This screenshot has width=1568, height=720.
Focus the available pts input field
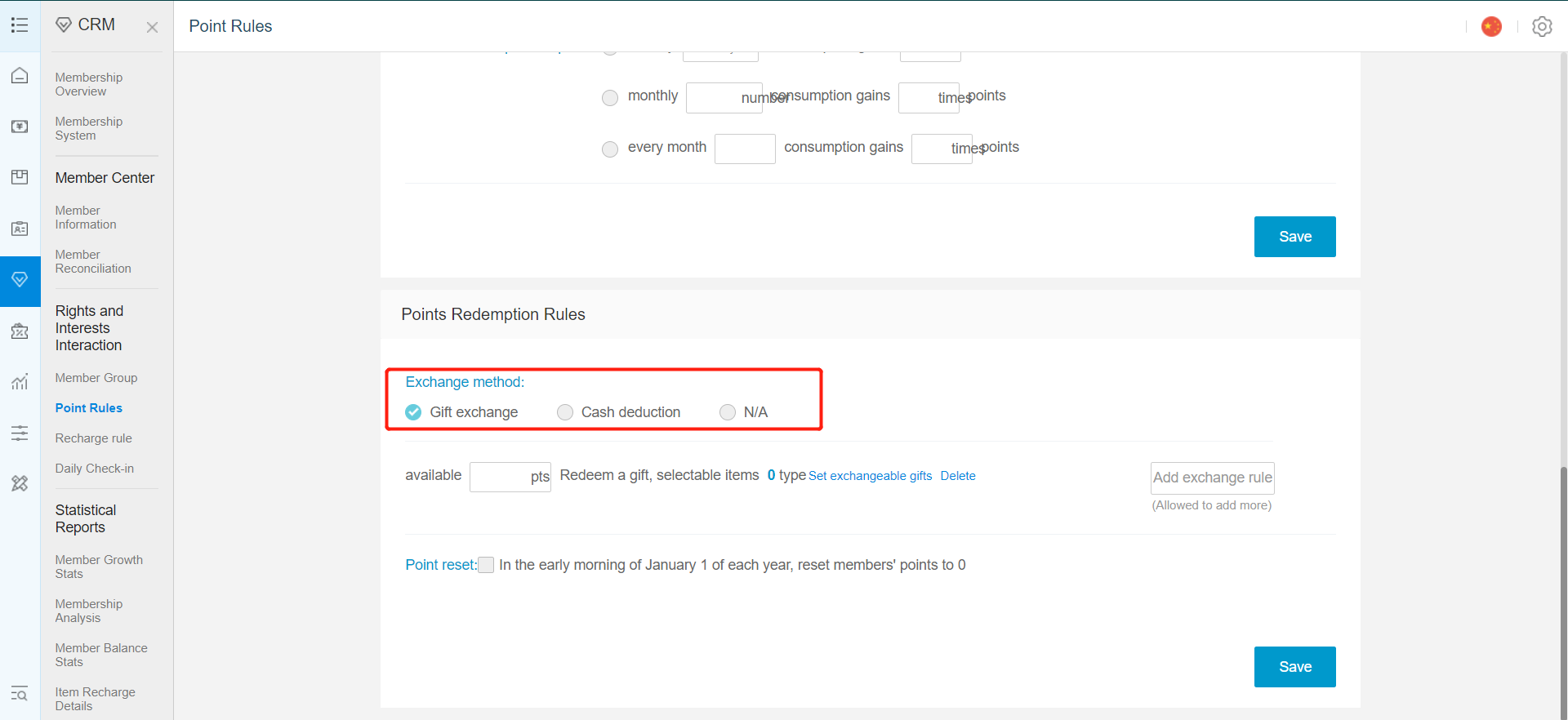[510, 477]
